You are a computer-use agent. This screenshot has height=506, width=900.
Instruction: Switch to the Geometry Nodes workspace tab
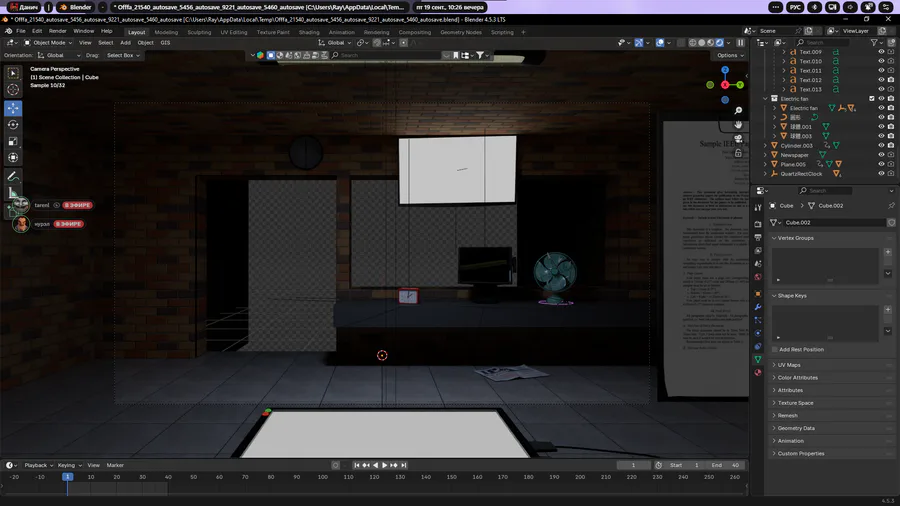pyautogui.click(x=461, y=32)
